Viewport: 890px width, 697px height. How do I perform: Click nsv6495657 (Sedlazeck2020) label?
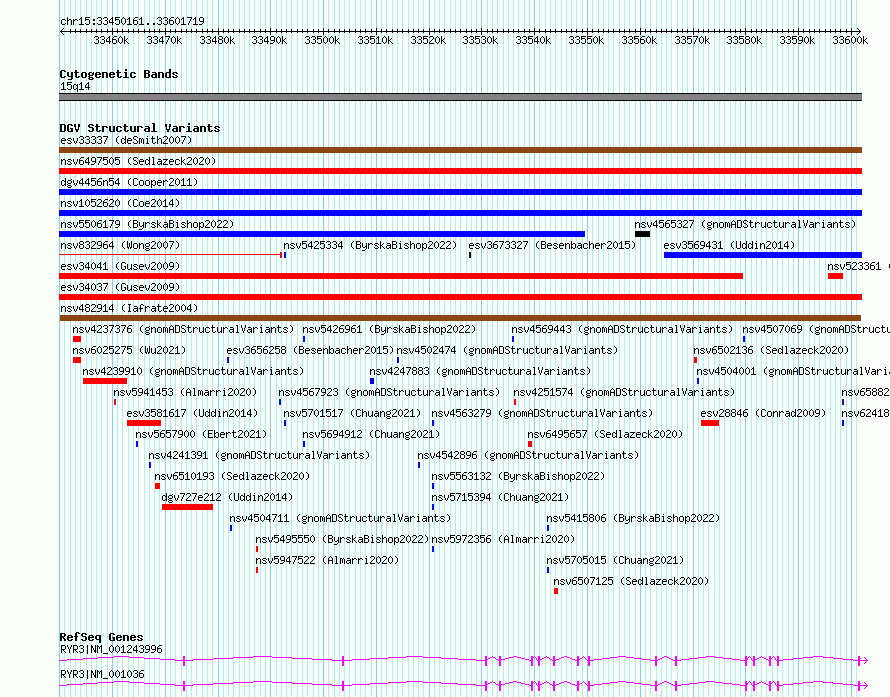(x=605, y=434)
